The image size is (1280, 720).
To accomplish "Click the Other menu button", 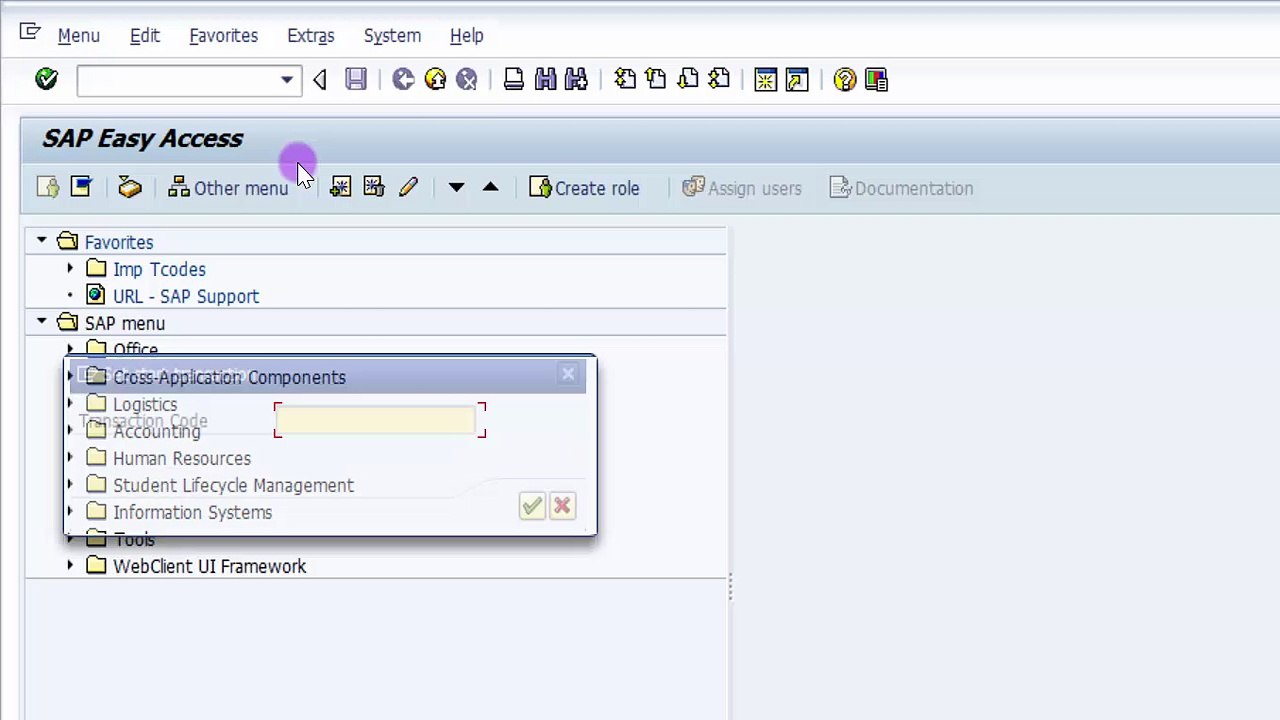I will (x=228, y=188).
